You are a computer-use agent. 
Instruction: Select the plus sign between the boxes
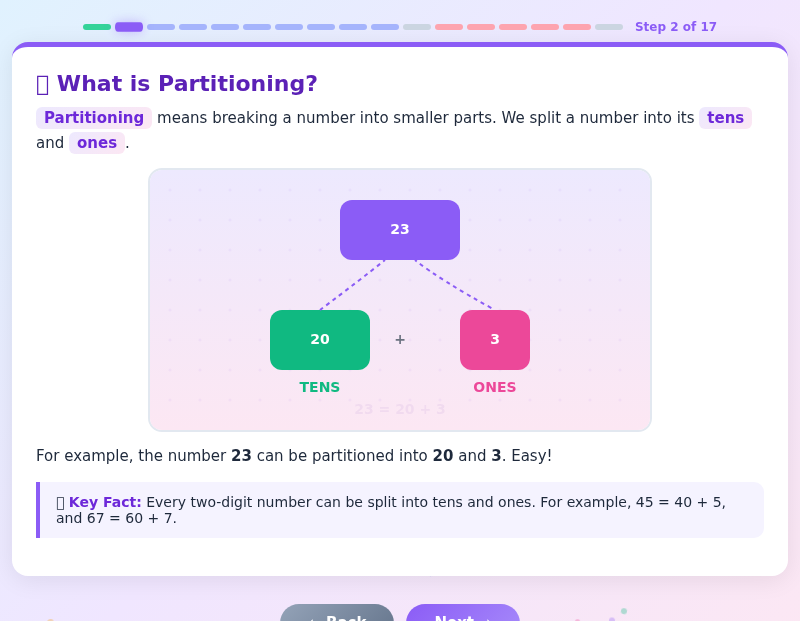click(x=400, y=339)
